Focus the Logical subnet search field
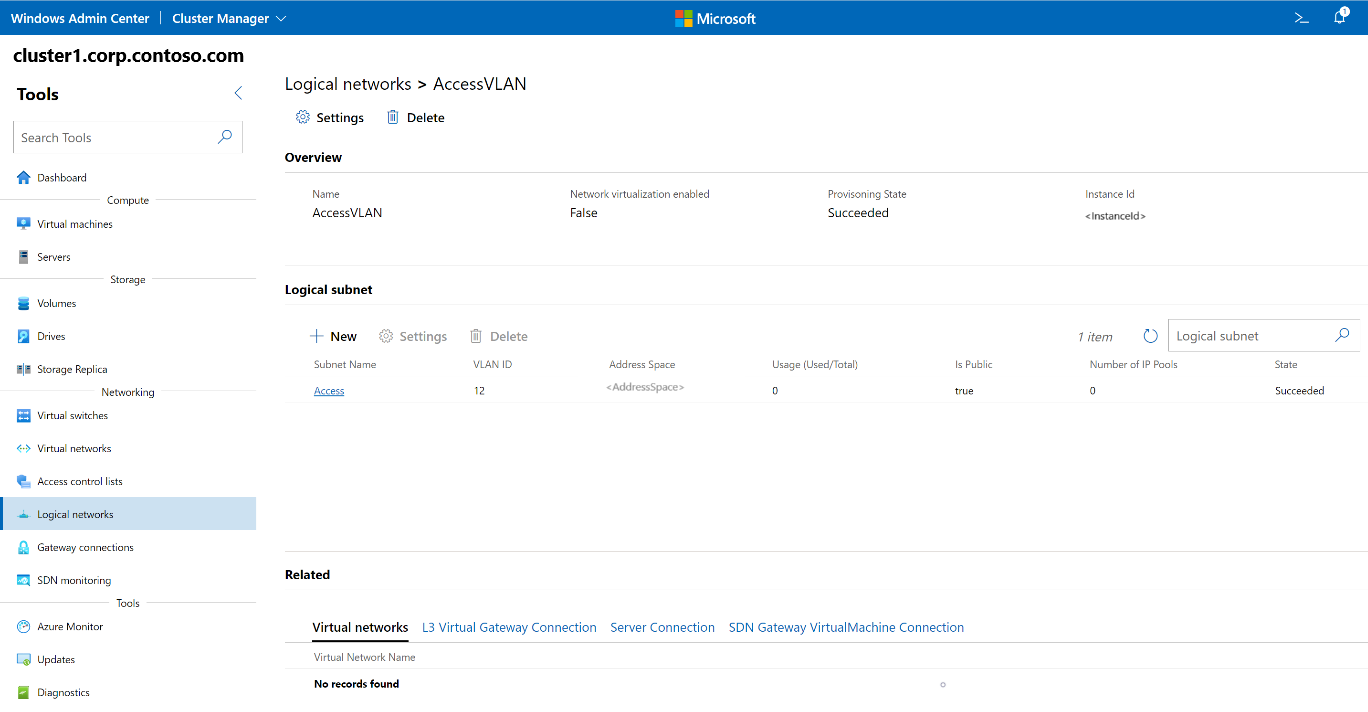Screen dimensions: 1368x712 tap(1250, 336)
